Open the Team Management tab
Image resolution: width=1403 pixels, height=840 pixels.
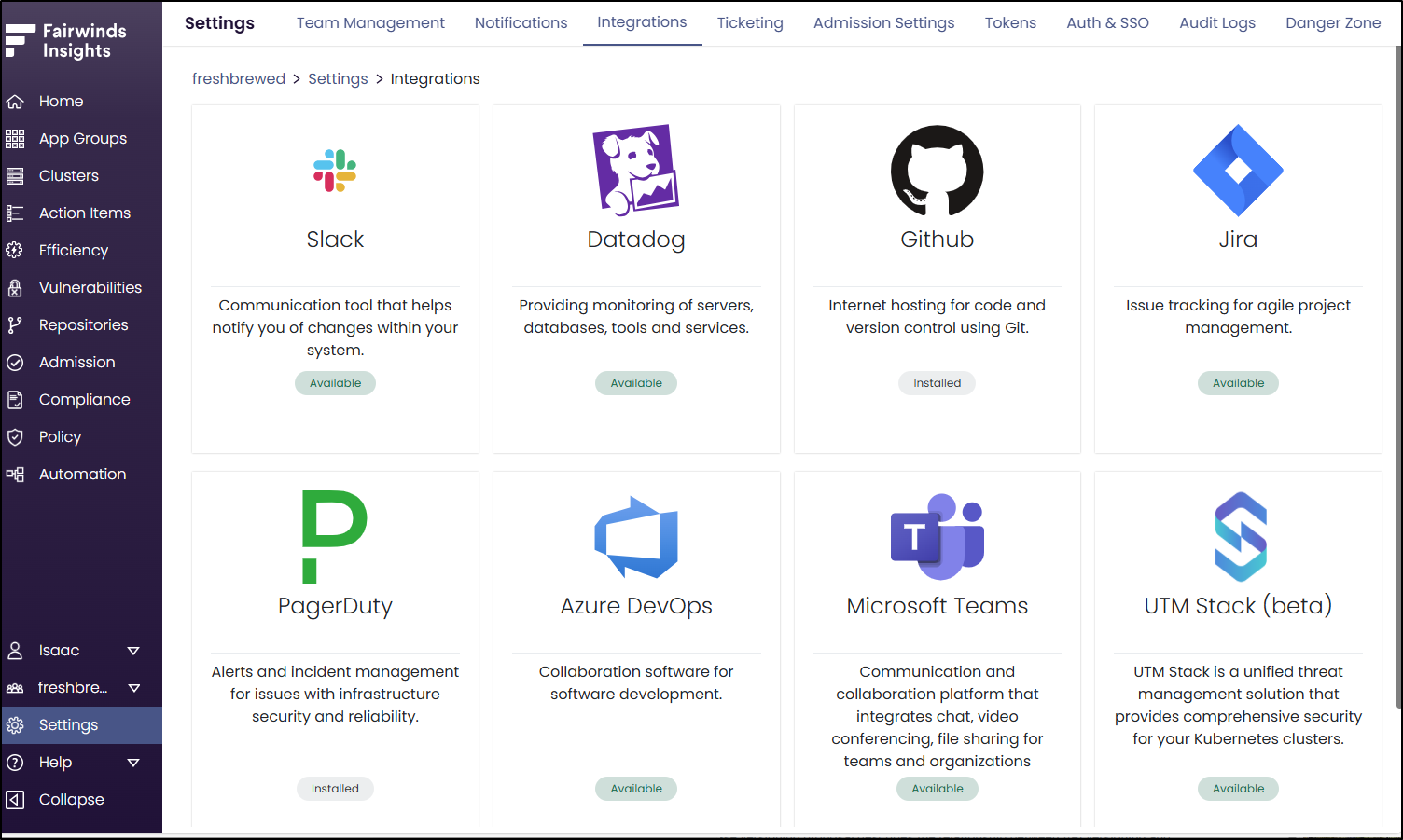370,22
